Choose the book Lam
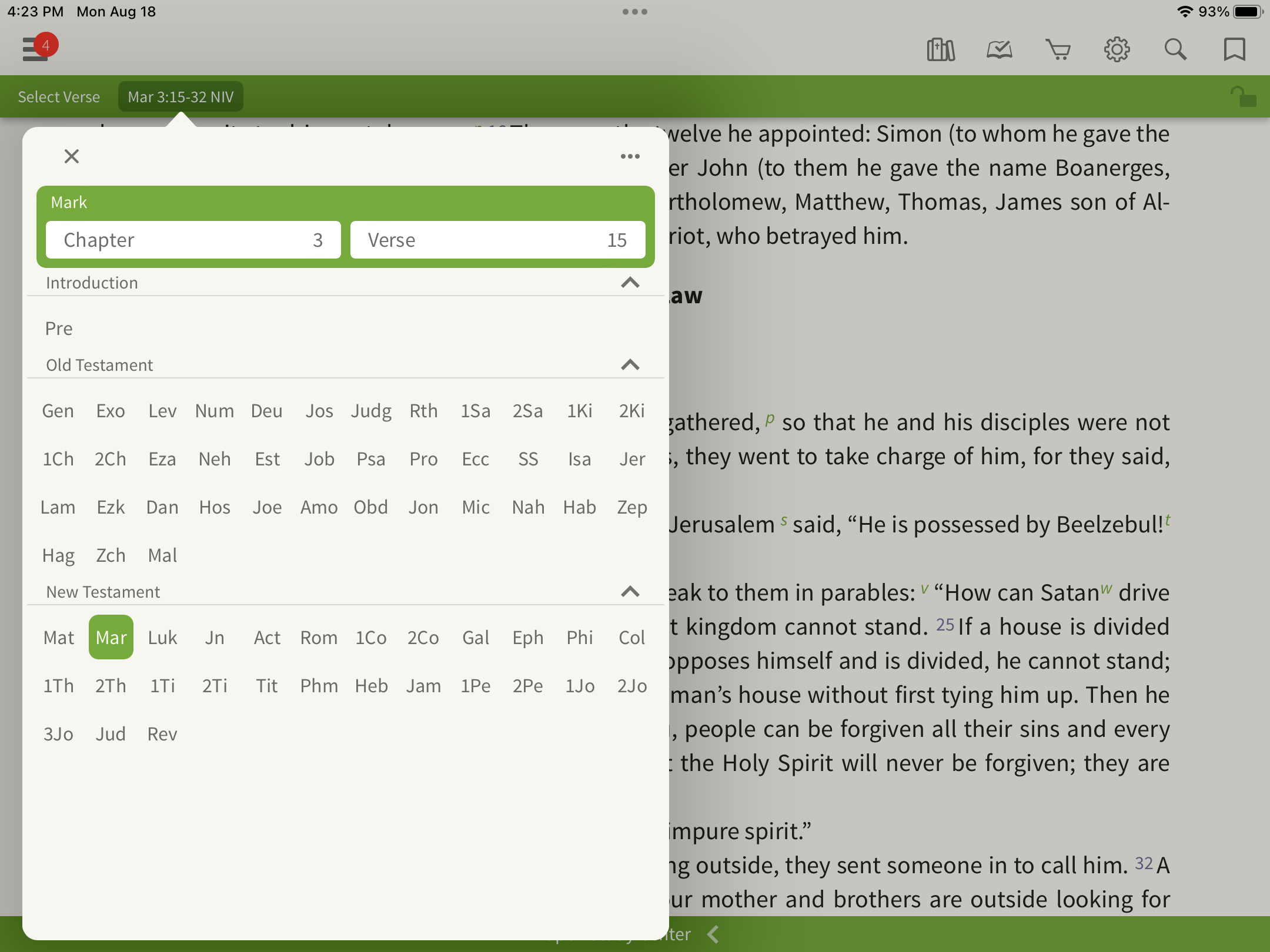The width and height of the screenshot is (1270, 952). click(58, 507)
